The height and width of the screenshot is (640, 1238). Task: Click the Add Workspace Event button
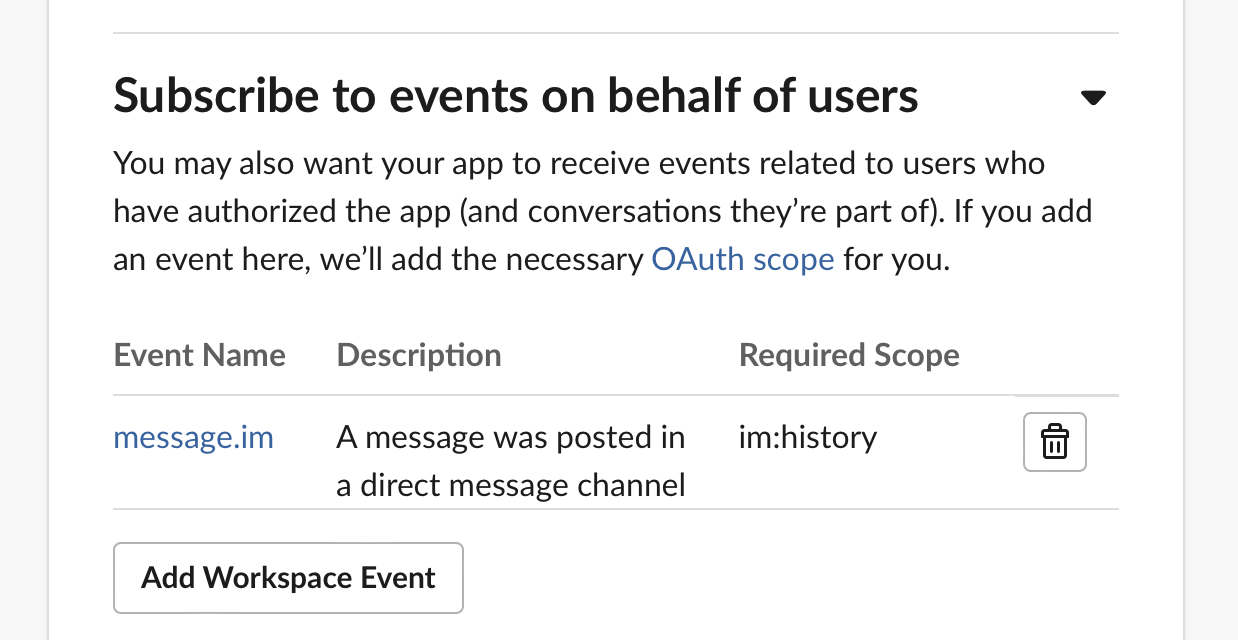tap(288, 577)
